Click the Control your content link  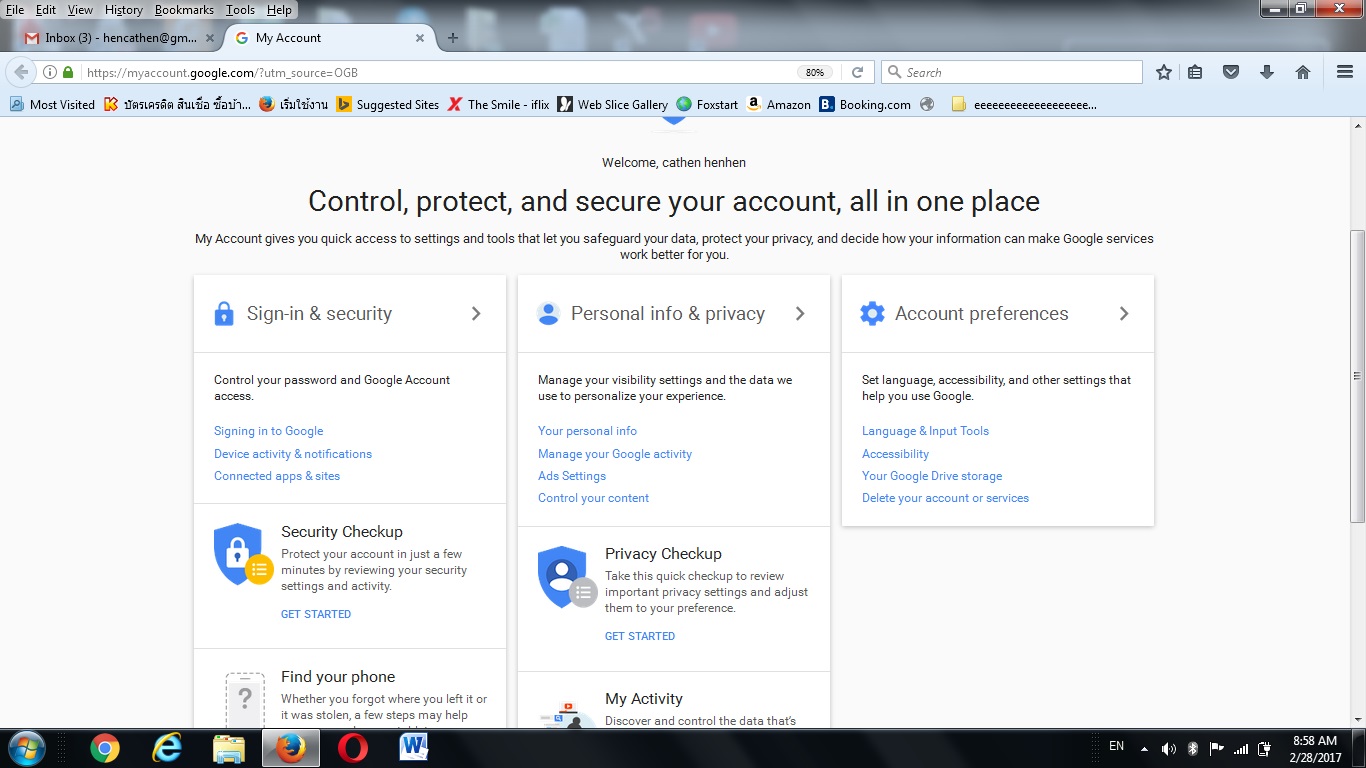[594, 498]
